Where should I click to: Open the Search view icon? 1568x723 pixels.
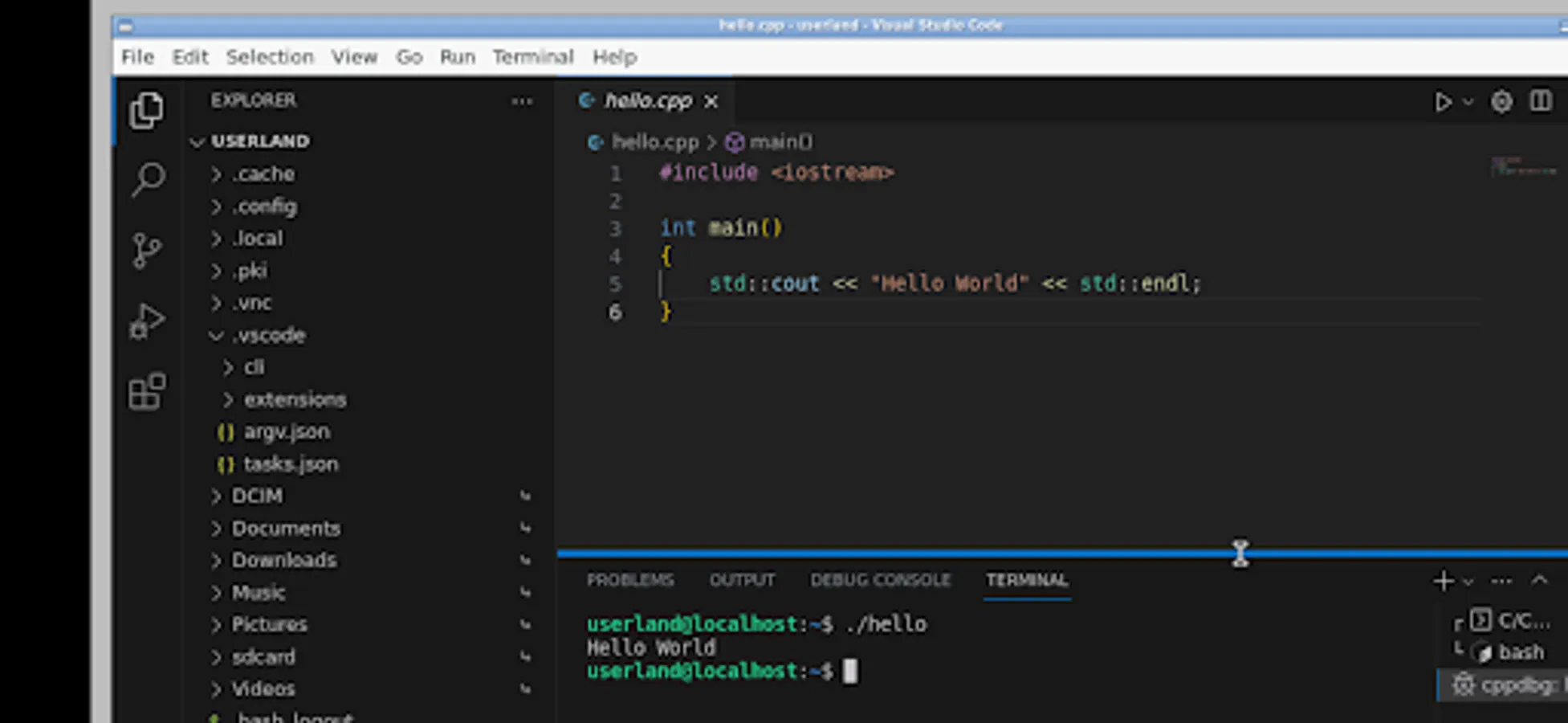pos(148,179)
